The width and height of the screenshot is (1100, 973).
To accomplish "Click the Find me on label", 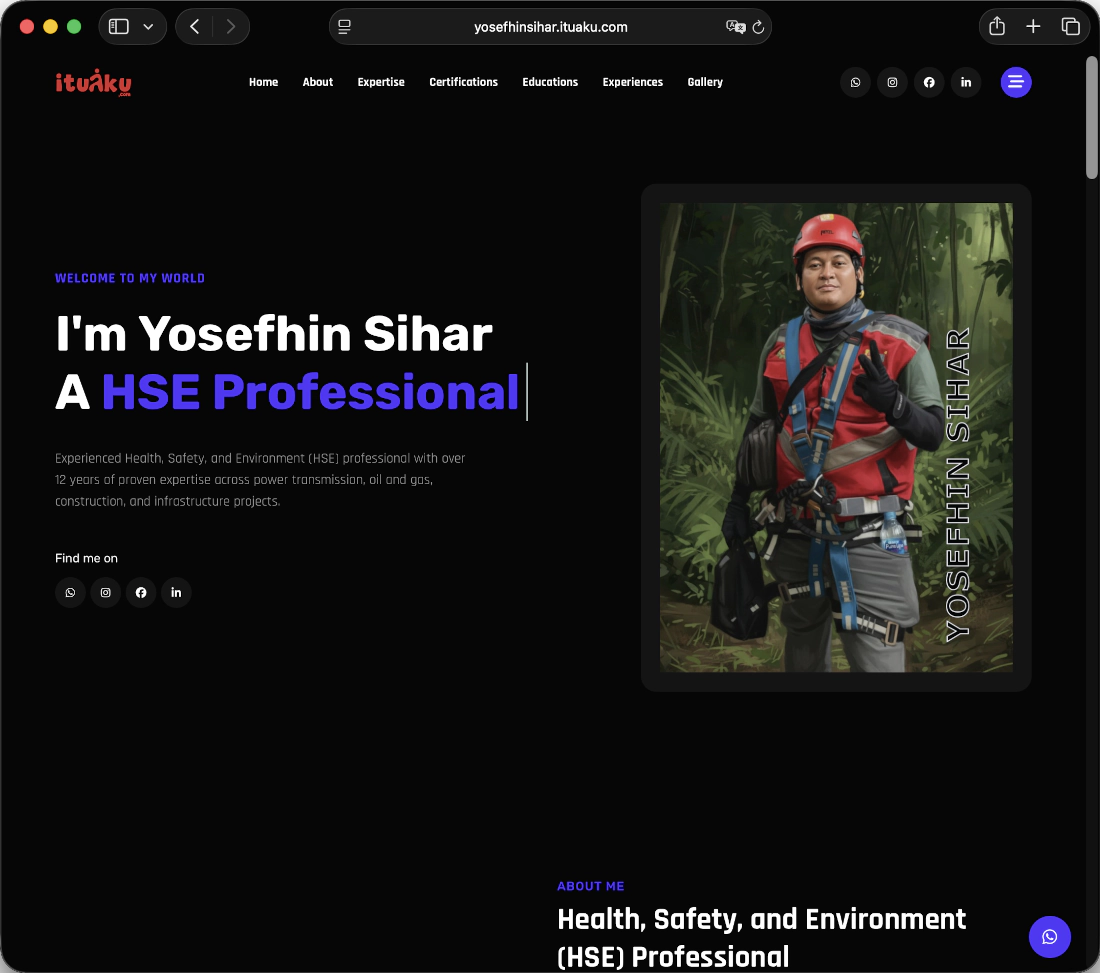I will (86, 558).
